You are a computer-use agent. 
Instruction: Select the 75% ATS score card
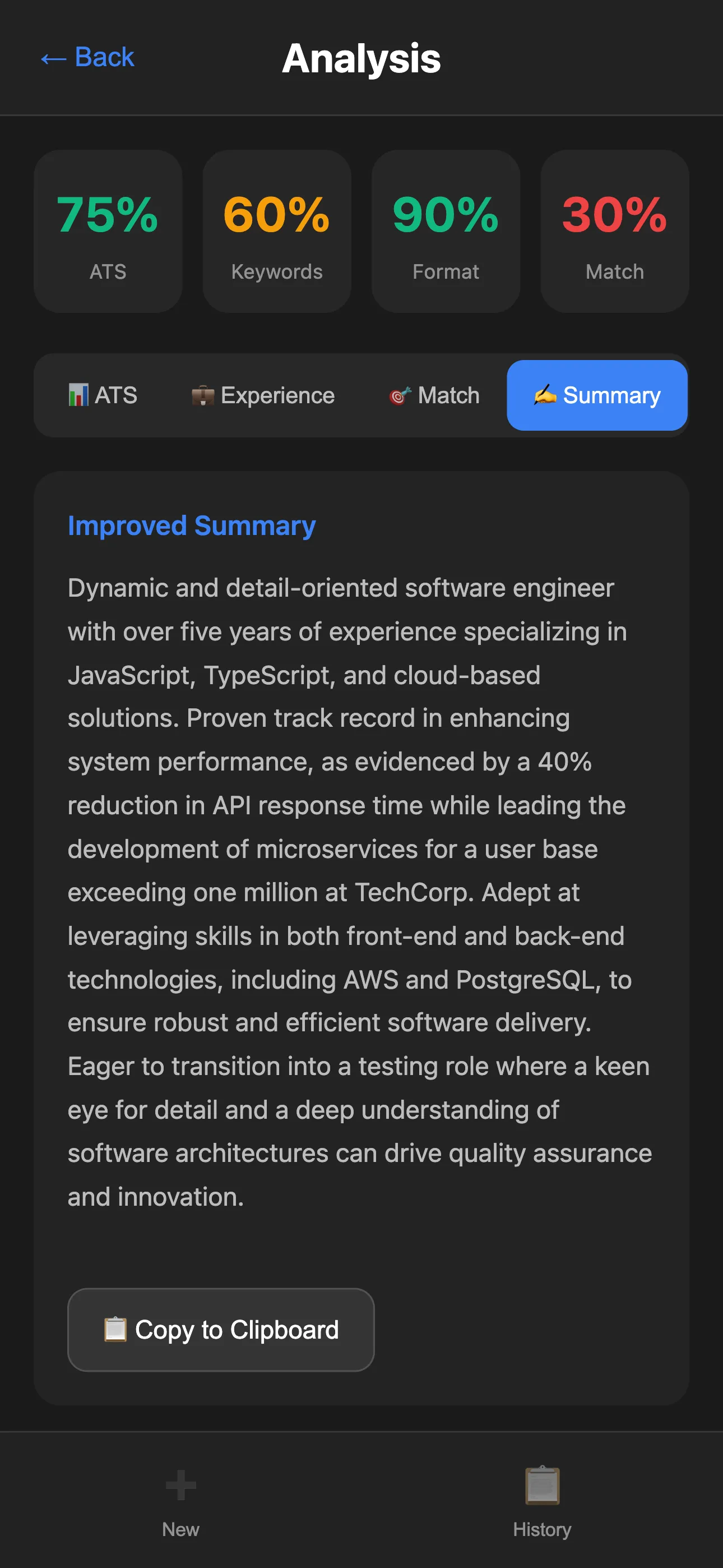coord(108,231)
